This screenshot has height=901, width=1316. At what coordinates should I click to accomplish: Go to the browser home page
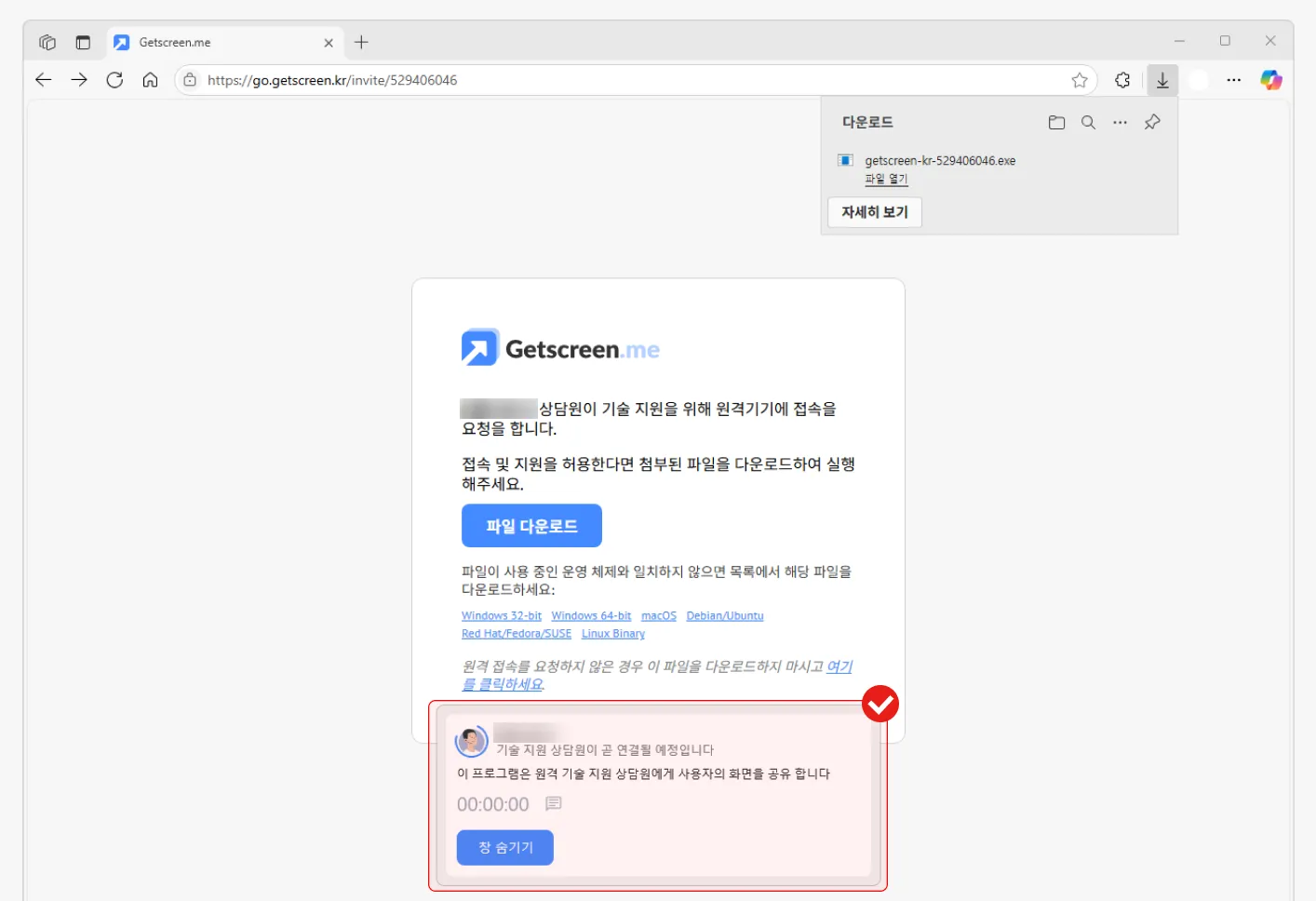(x=150, y=80)
